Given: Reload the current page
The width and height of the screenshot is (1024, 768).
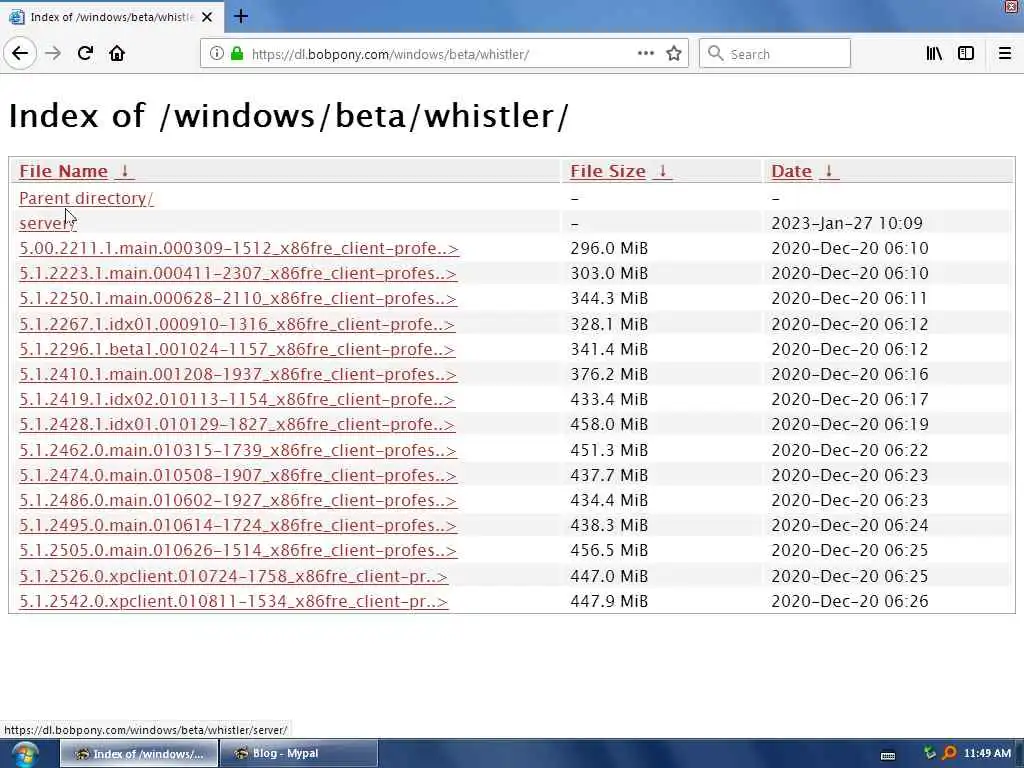Looking at the screenshot, I should 85,53.
